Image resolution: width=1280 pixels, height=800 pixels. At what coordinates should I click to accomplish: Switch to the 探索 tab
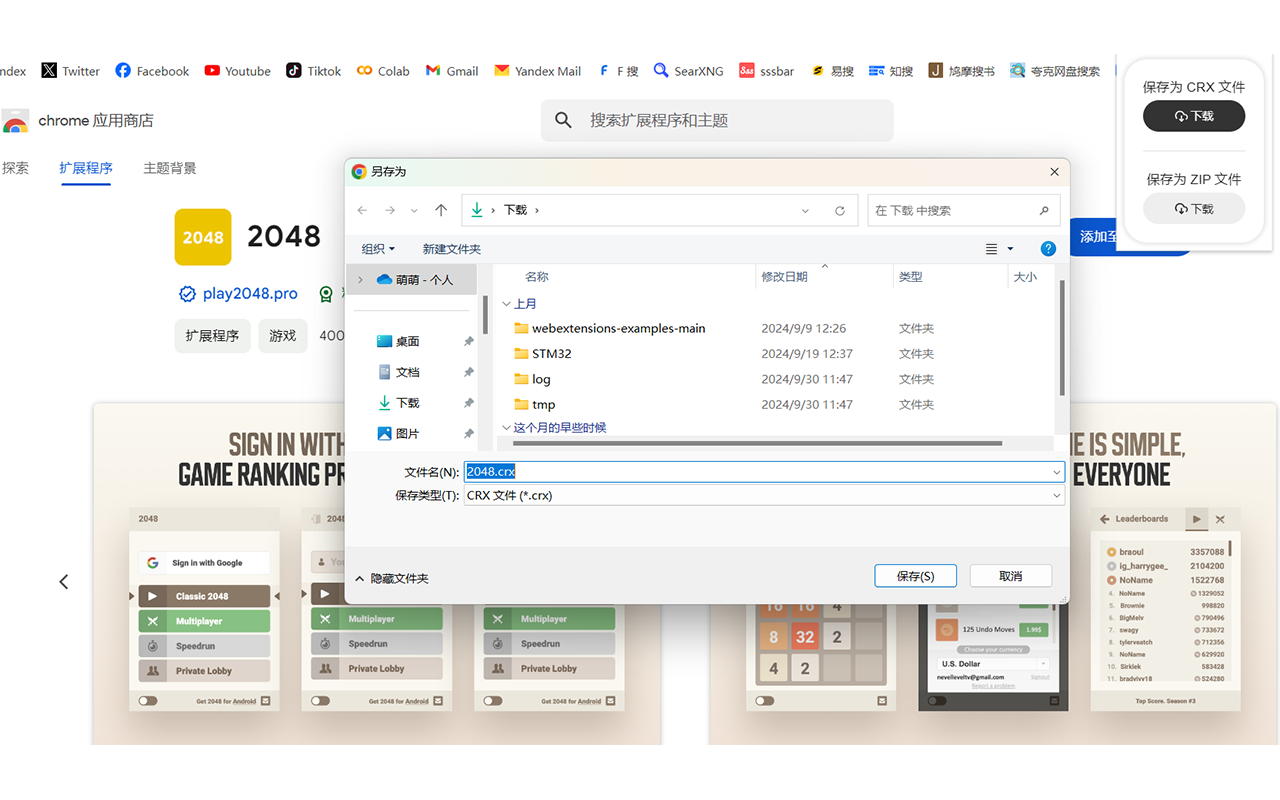pos(15,168)
